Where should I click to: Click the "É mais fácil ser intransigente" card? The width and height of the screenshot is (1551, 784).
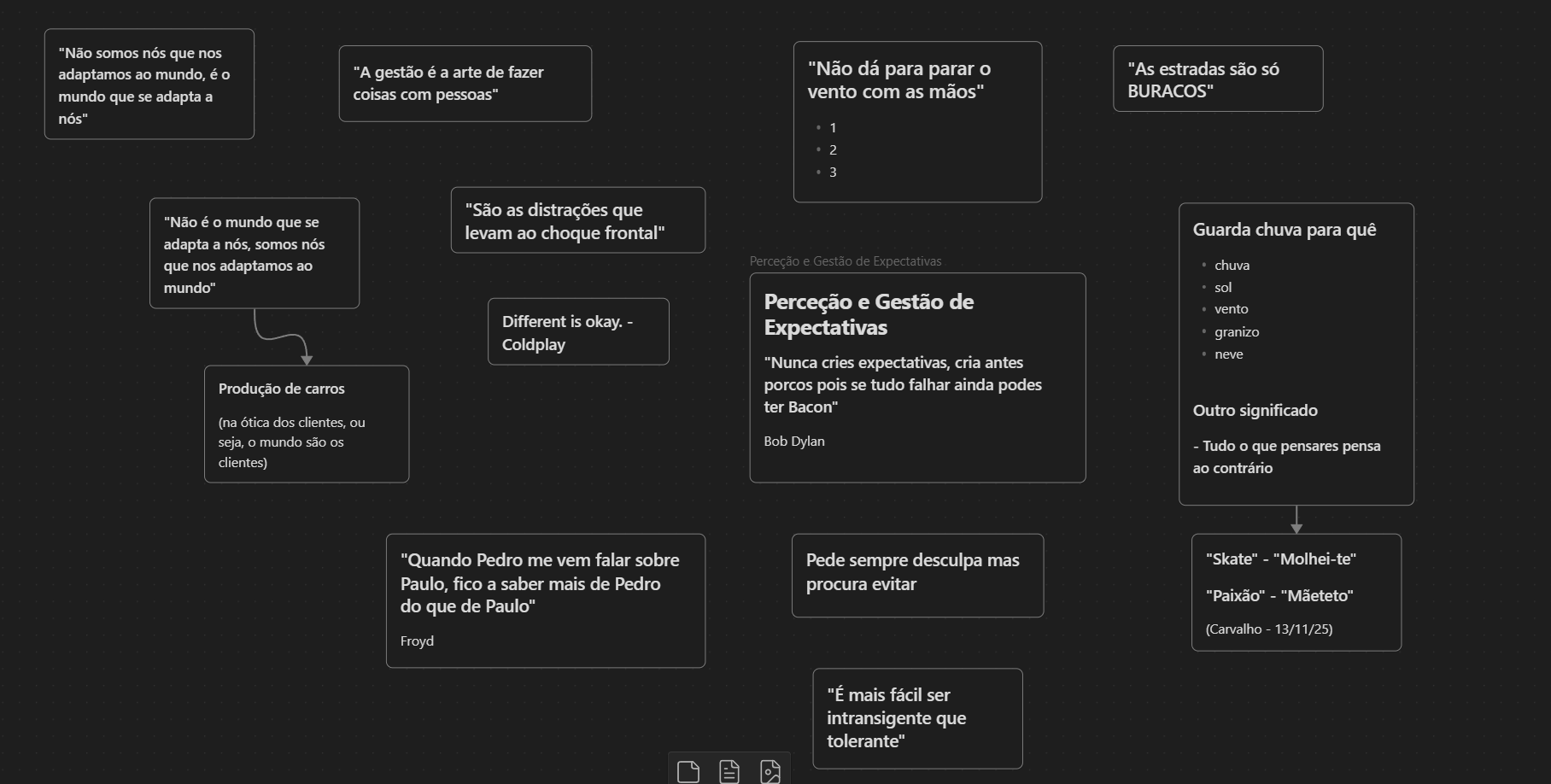click(x=916, y=718)
